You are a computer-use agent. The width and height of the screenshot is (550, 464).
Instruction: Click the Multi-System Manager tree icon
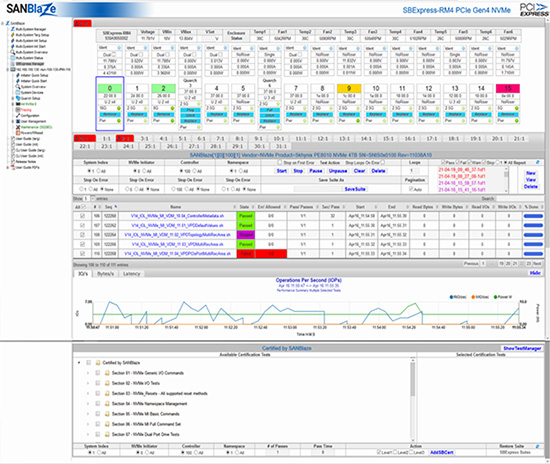point(13,29)
